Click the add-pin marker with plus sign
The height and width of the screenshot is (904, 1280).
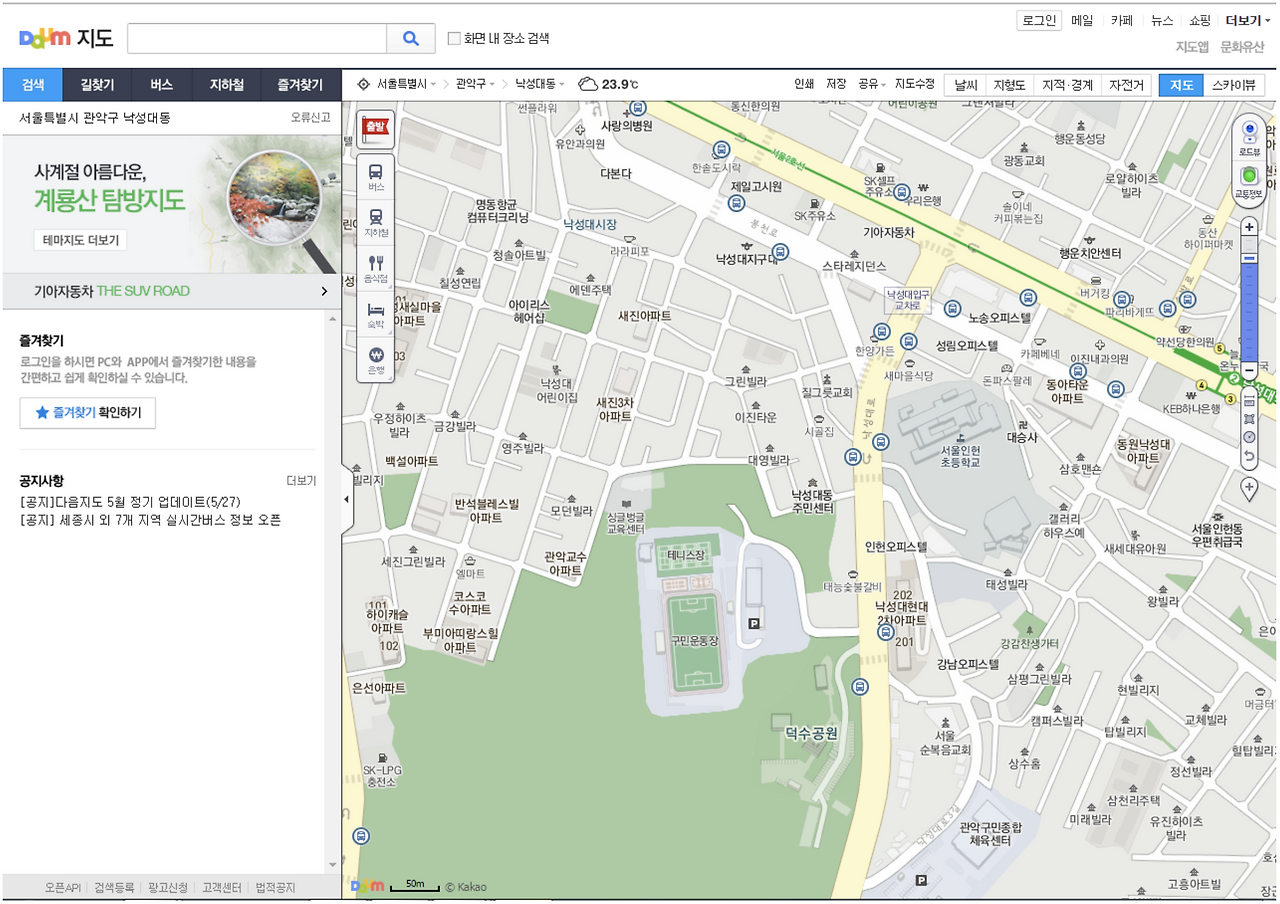tap(1249, 488)
